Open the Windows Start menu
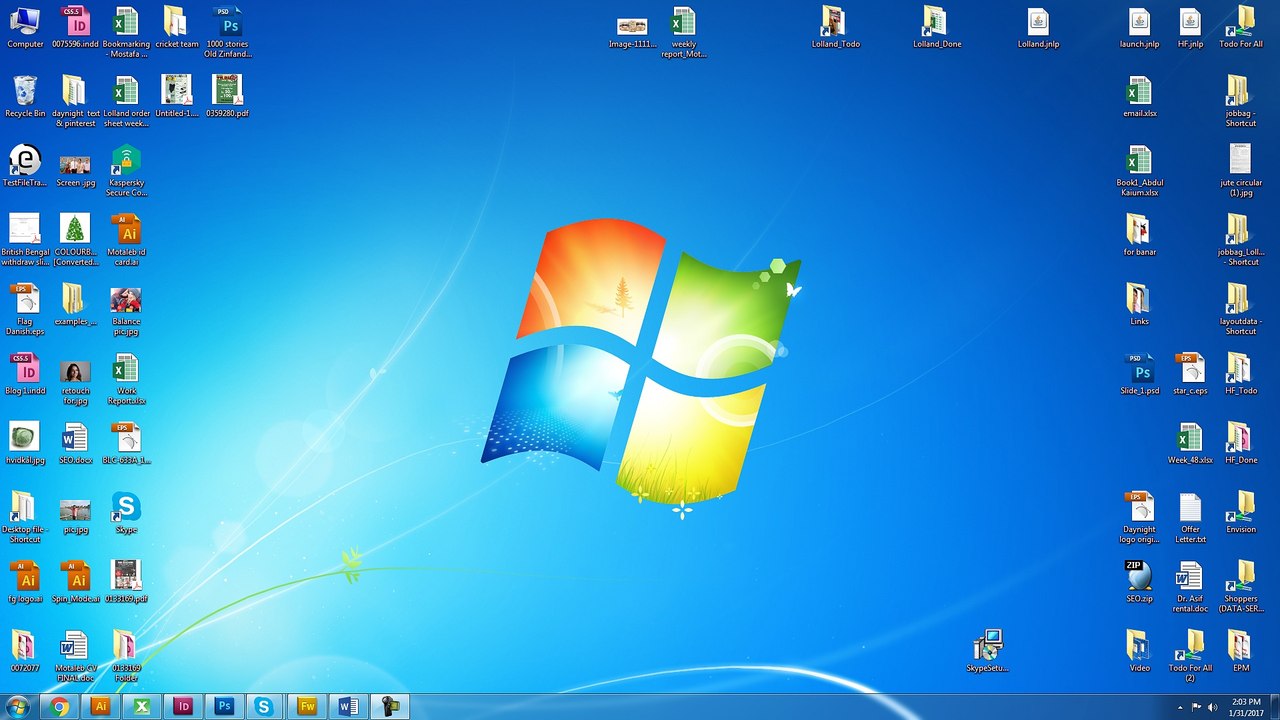 point(17,706)
